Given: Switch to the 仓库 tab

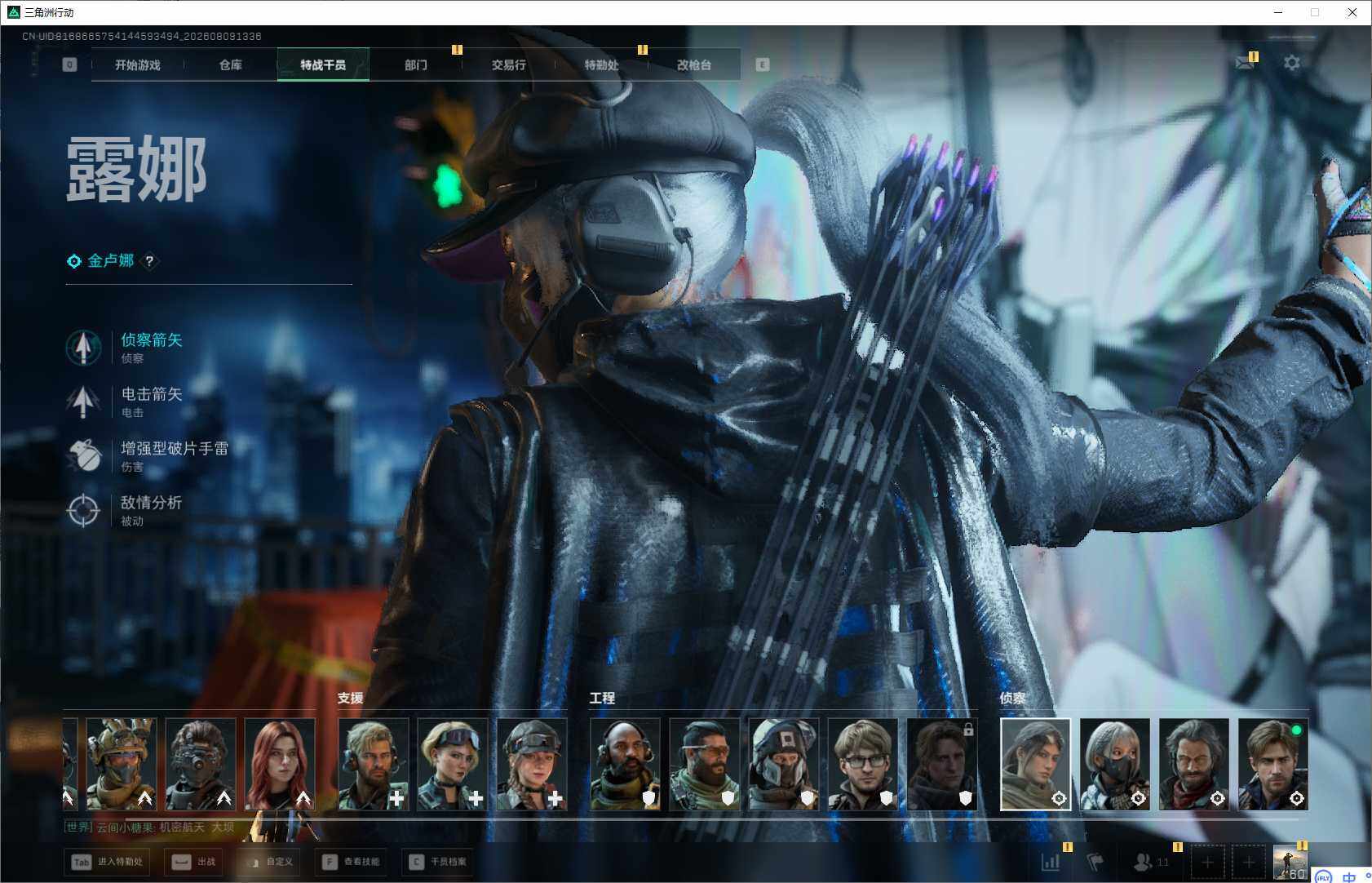Looking at the screenshot, I should click(231, 64).
